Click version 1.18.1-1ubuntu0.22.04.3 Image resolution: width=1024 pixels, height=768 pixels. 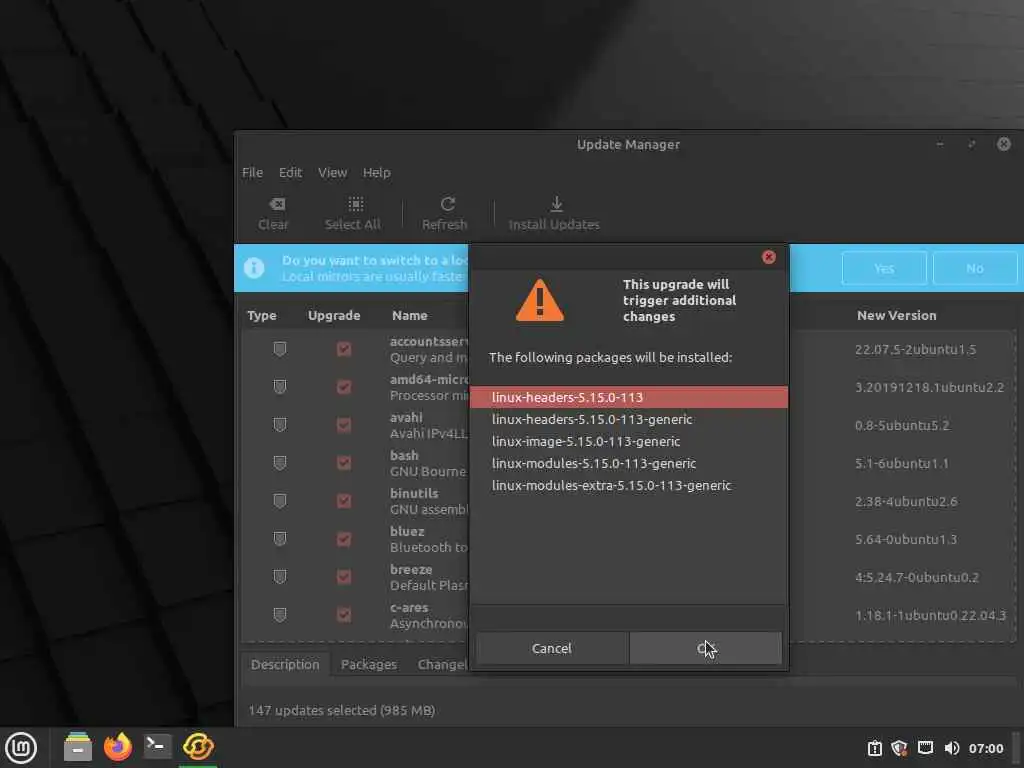[x=931, y=615]
